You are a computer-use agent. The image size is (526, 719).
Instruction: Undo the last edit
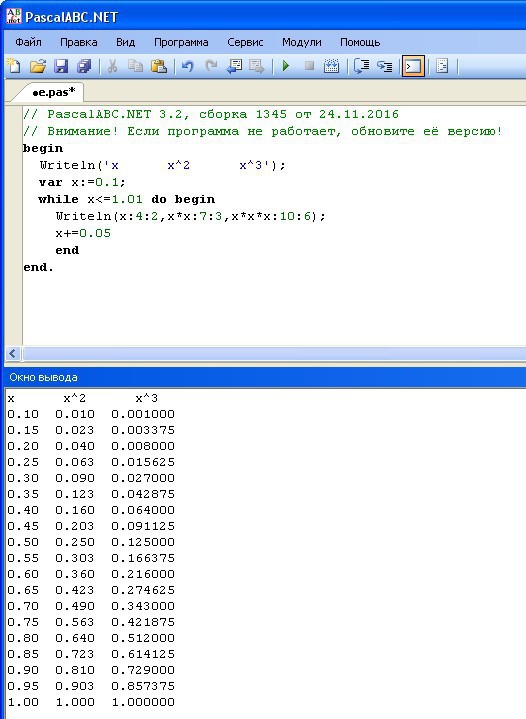pyautogui.click(x=187, y=66)
